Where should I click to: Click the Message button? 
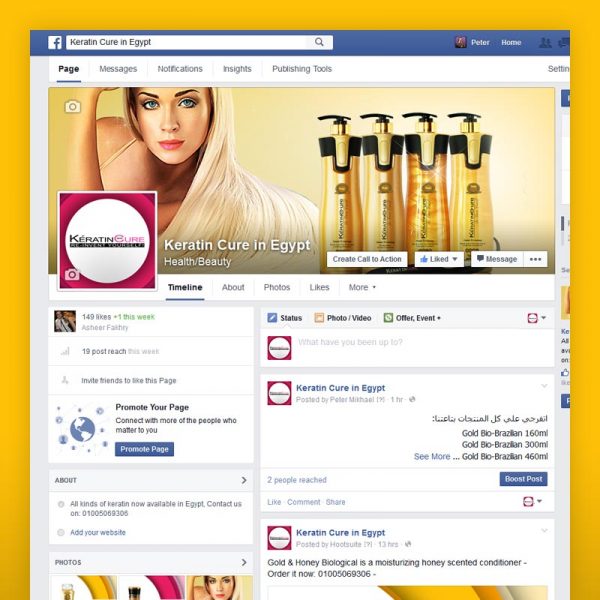tap(497, 259)
